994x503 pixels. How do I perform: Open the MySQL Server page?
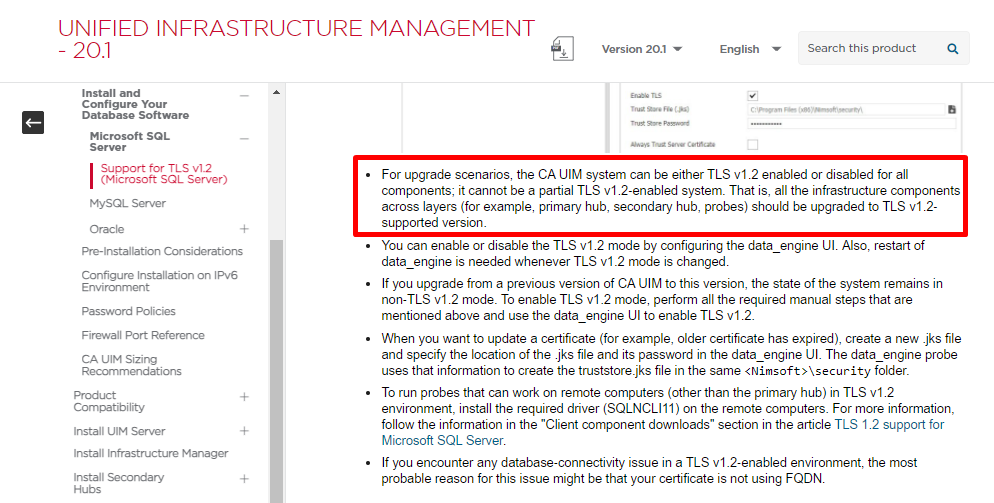127,203
